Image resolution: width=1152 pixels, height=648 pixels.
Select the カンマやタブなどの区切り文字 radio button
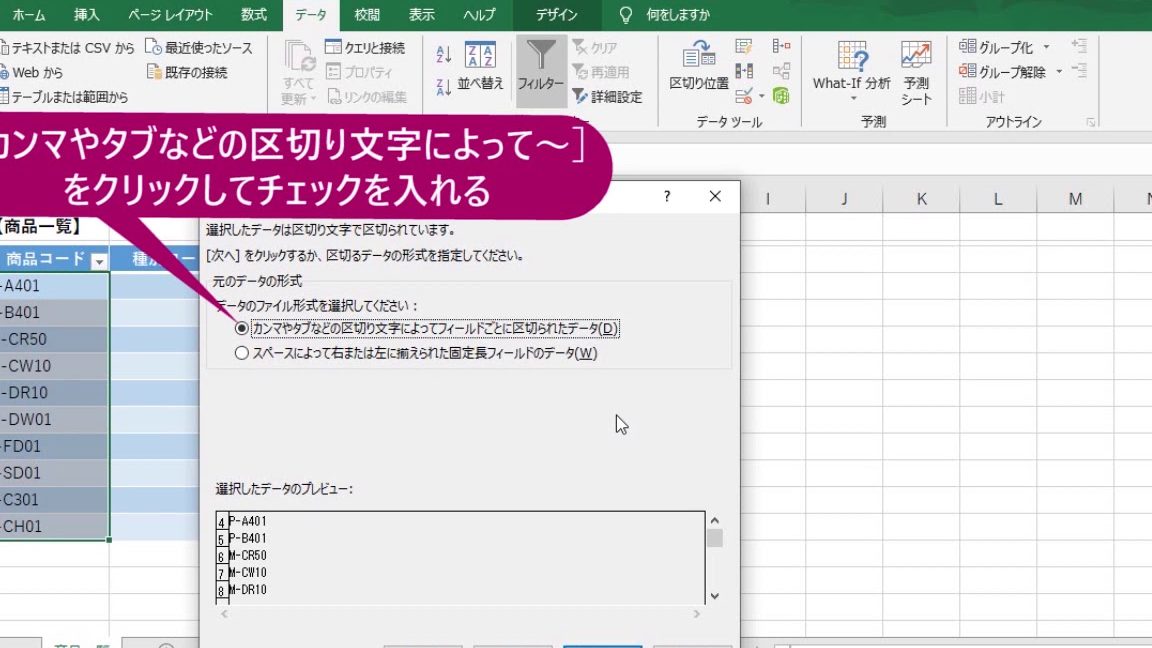click(241, 328)
